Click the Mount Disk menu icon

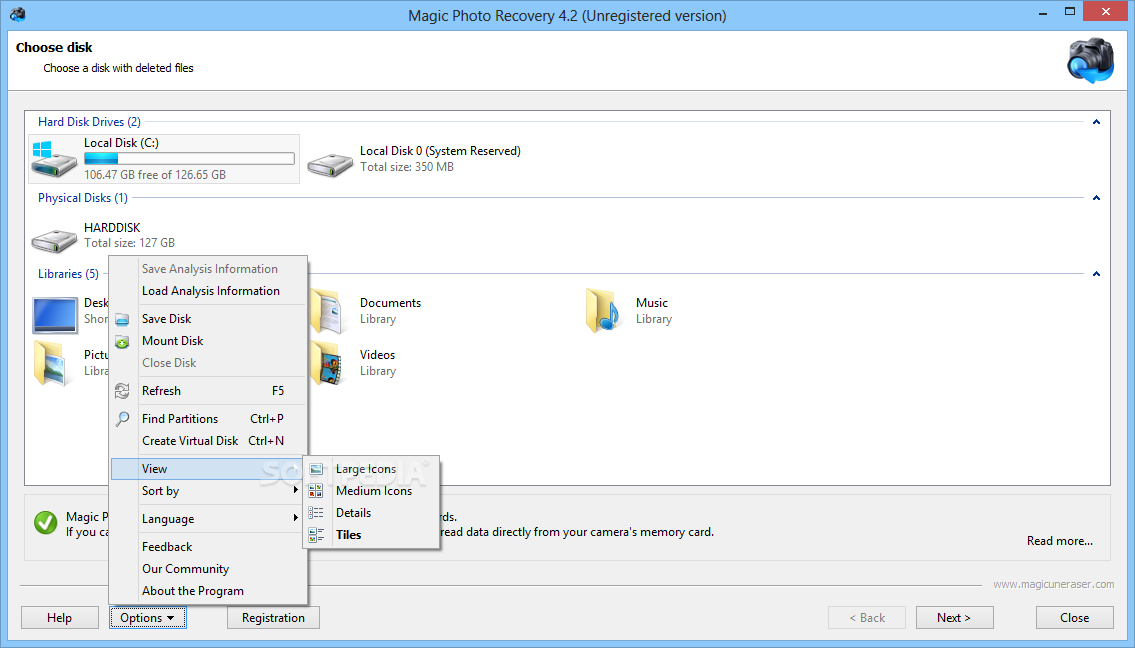click(122, 342)
